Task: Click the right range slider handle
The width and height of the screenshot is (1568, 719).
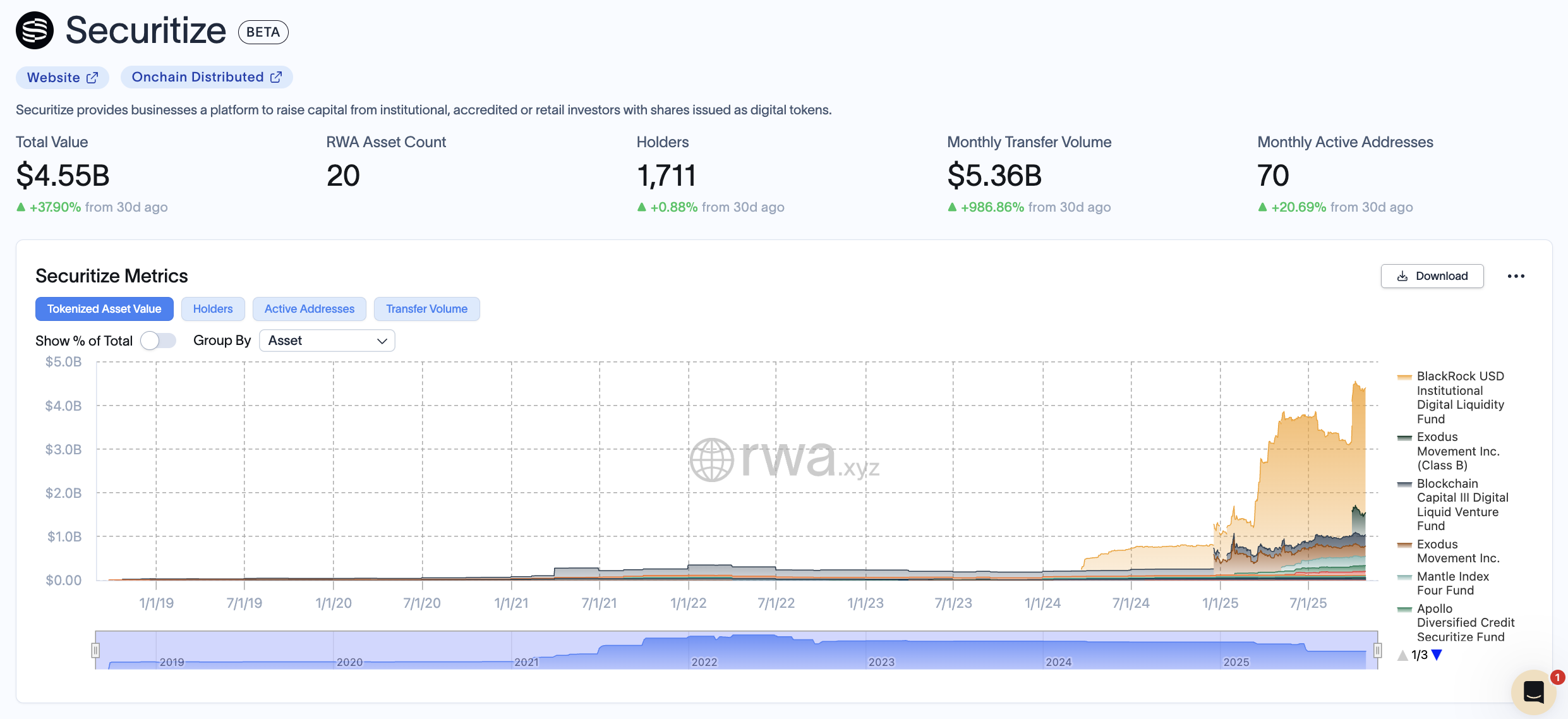Action: pos(1378,650)
